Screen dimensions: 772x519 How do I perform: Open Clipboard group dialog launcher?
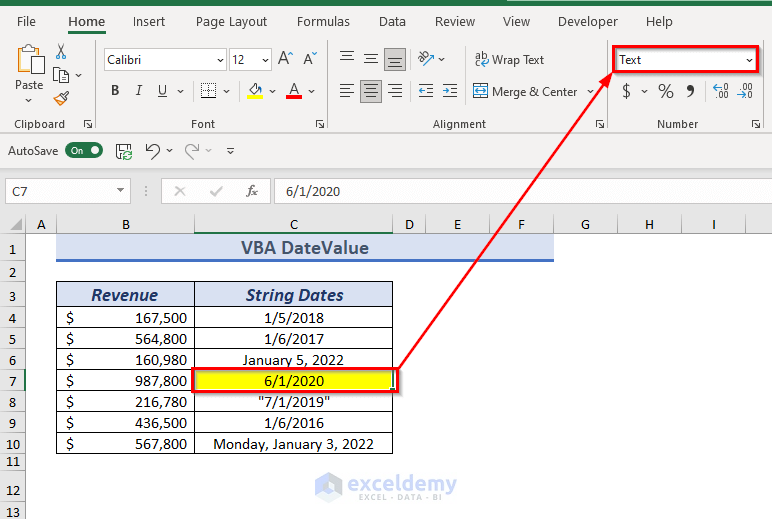click(88, 124)
